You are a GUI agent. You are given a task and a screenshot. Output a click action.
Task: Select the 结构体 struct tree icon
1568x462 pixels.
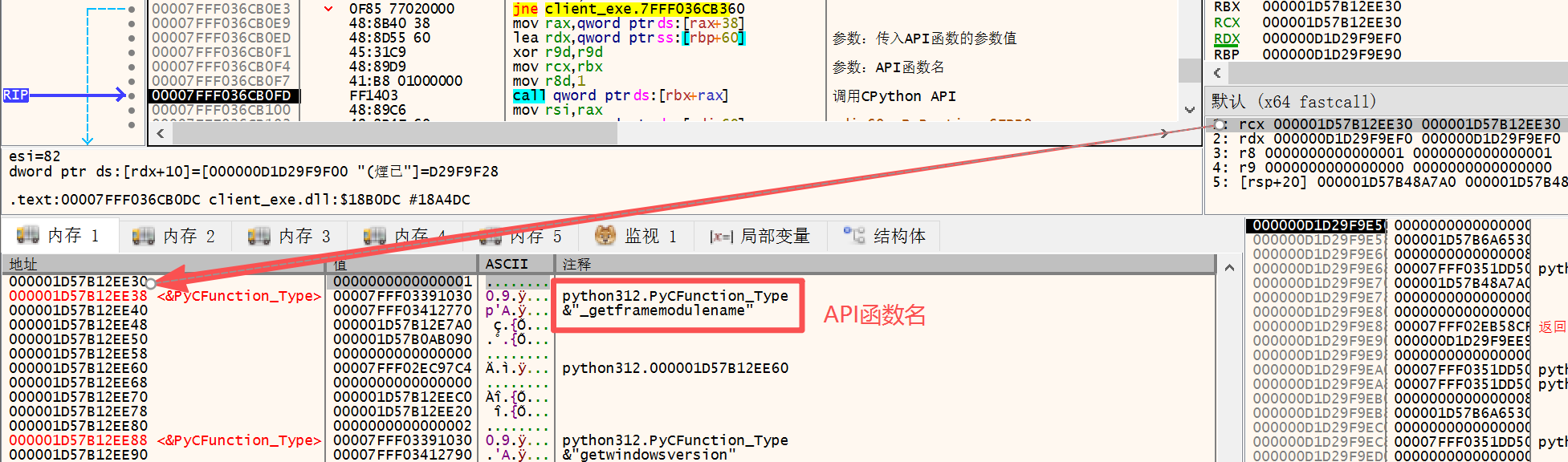coord(854,235)
